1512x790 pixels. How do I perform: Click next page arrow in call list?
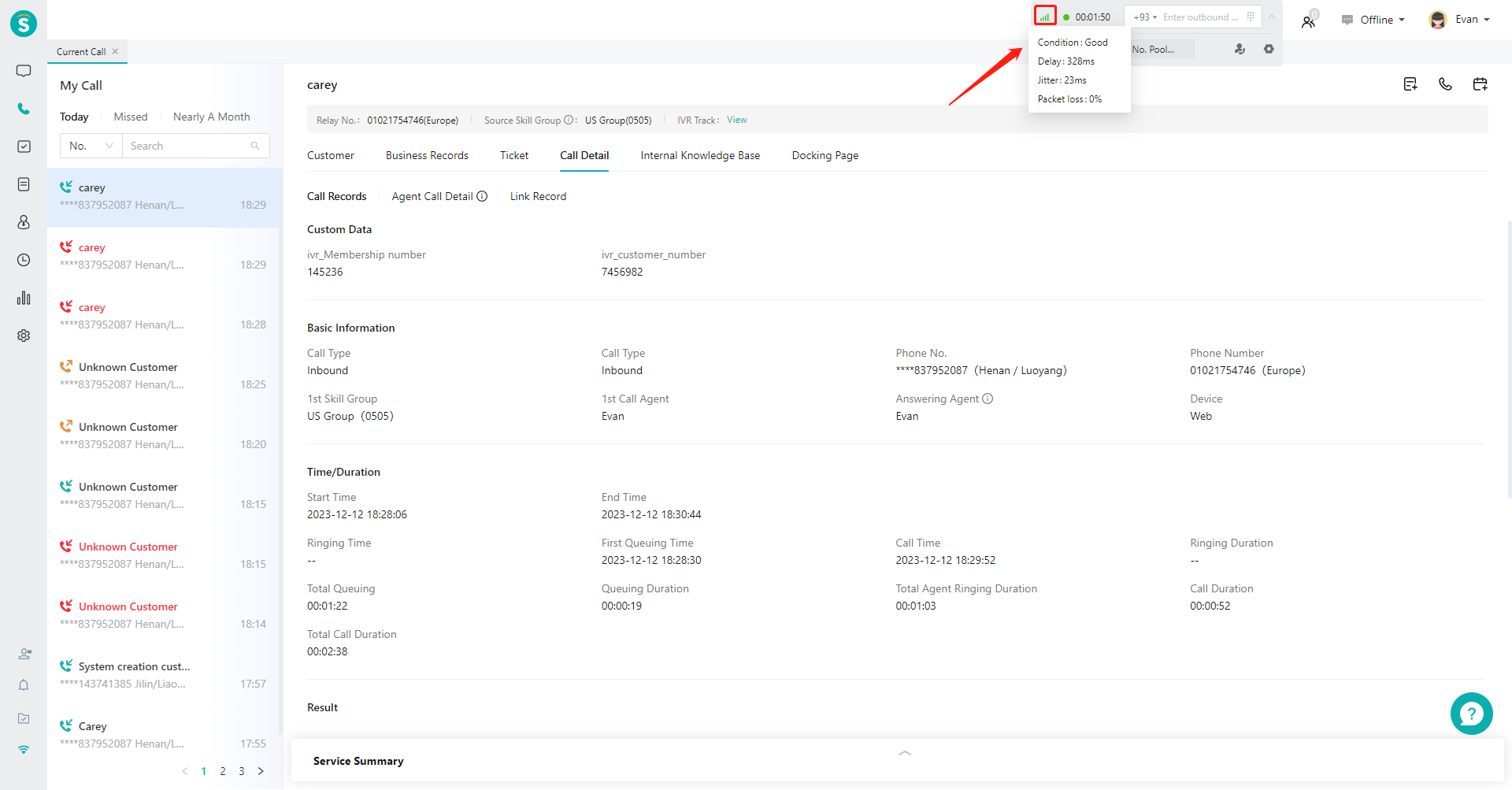[261, 771]
